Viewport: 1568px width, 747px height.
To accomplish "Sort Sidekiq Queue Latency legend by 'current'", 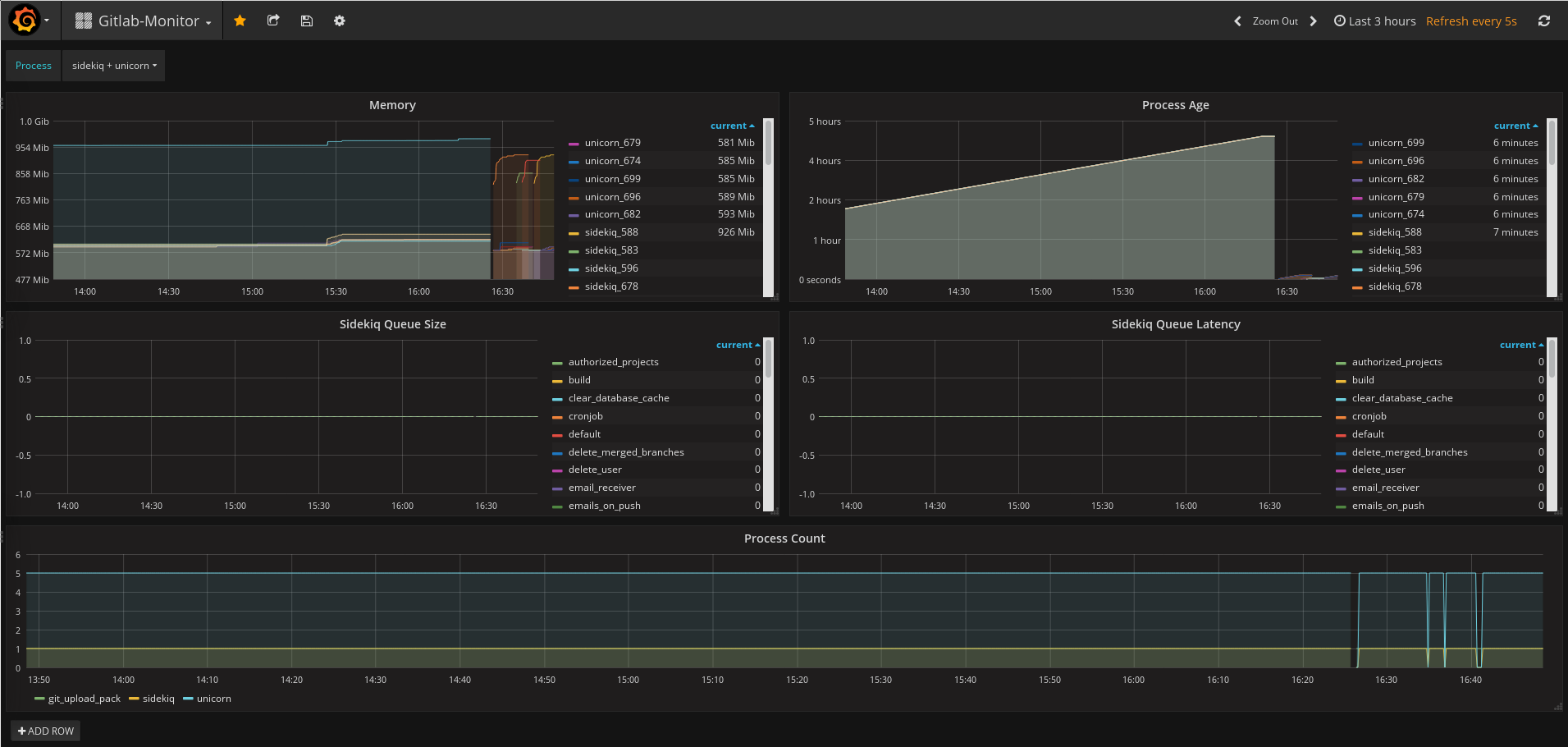I will click(1521, 345).
